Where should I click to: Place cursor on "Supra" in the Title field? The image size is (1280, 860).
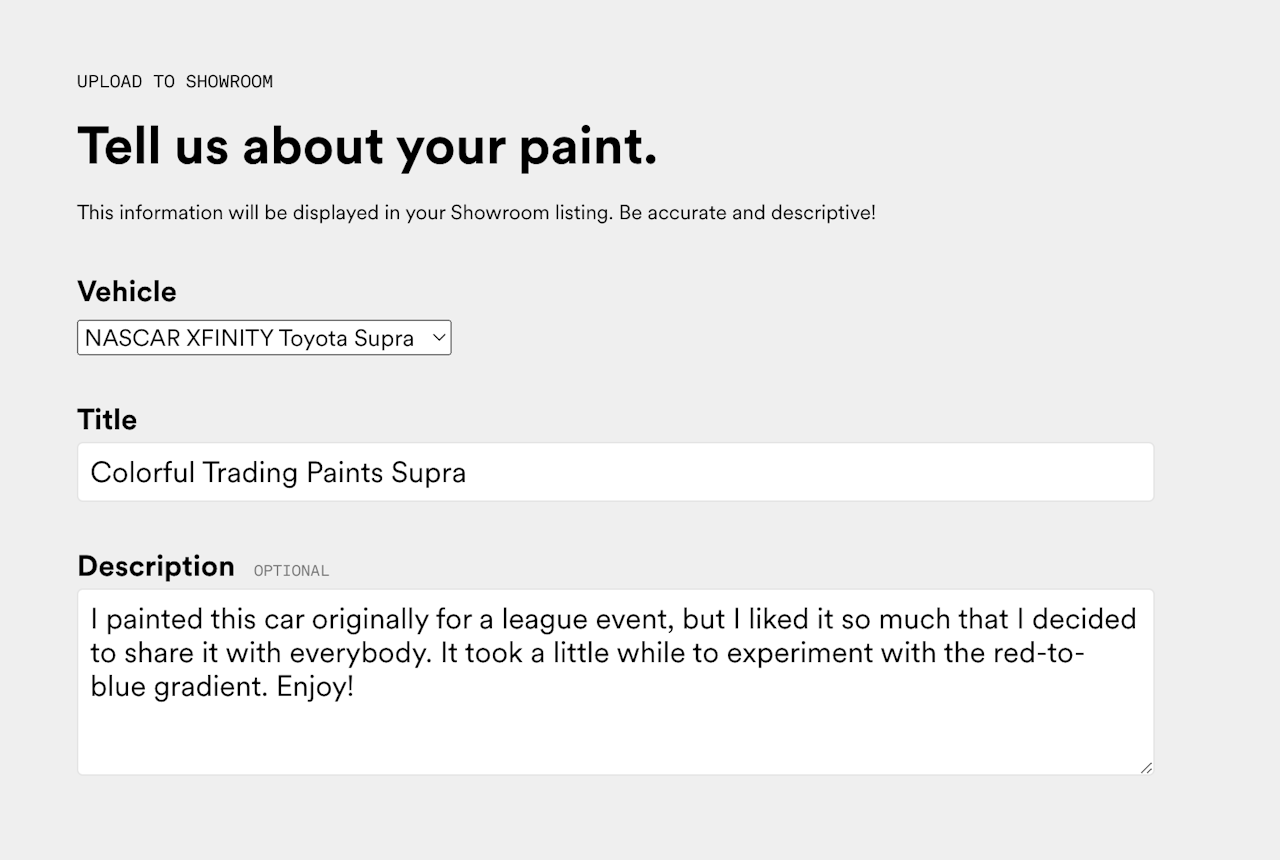(x=428, y=472)
